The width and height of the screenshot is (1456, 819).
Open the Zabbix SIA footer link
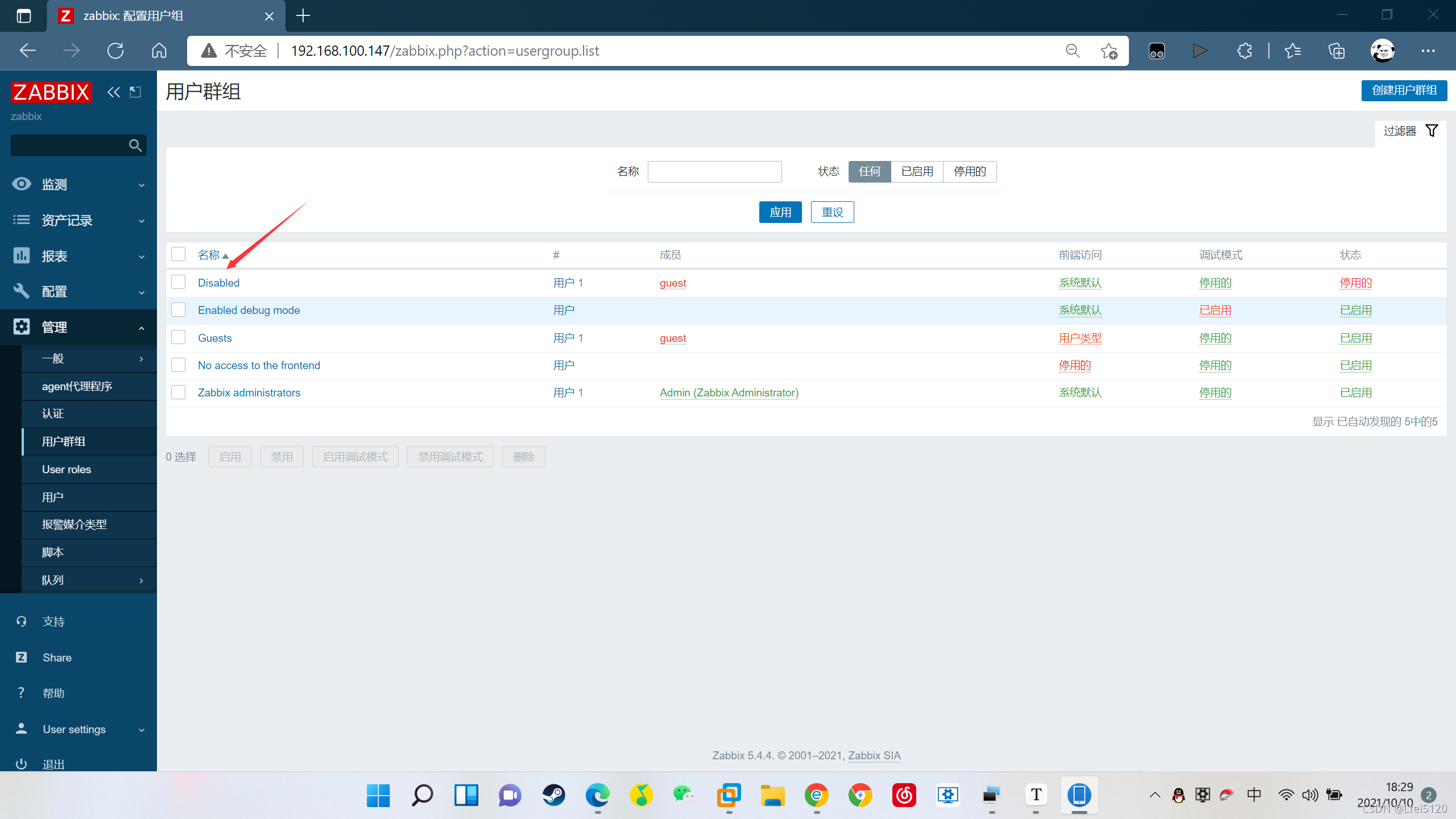pos(874,755)
